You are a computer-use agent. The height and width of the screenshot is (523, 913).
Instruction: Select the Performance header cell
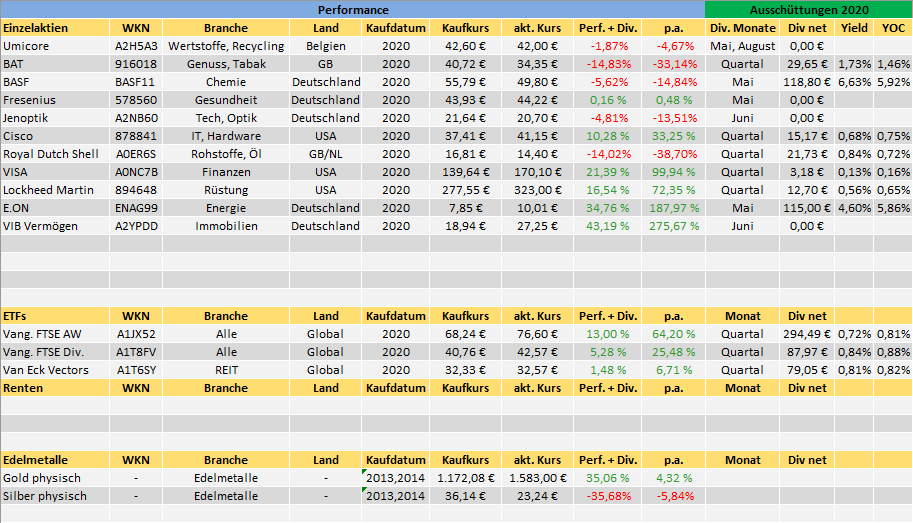pos(353,10)
